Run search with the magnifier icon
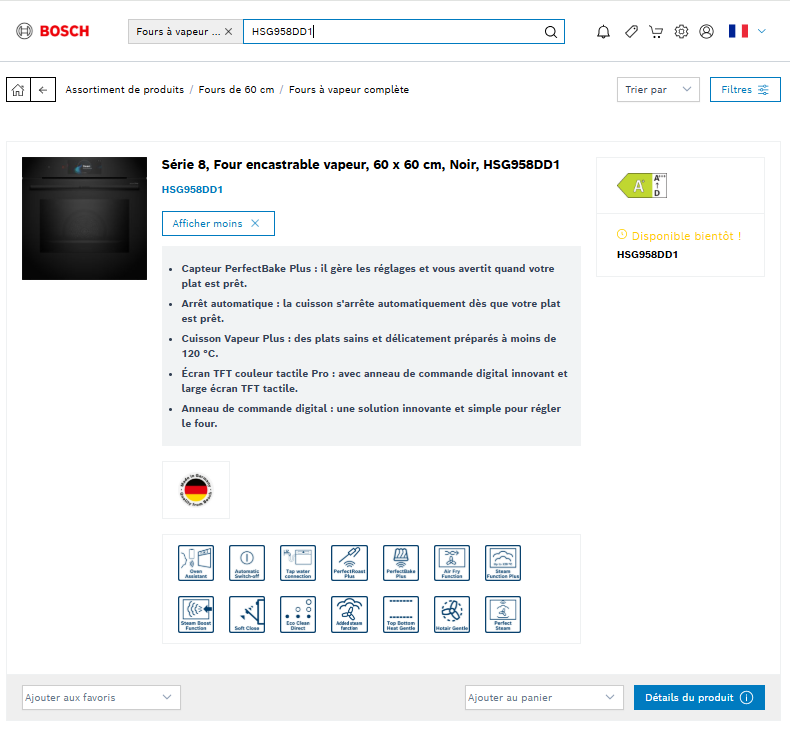The width and height of the screenshot is (790, 733). (x=550, y=32)
